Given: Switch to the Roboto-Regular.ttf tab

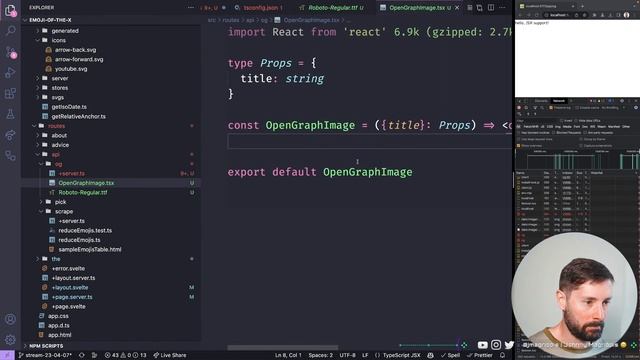Looking at the screenshot, I should click(x=331, y=8).
